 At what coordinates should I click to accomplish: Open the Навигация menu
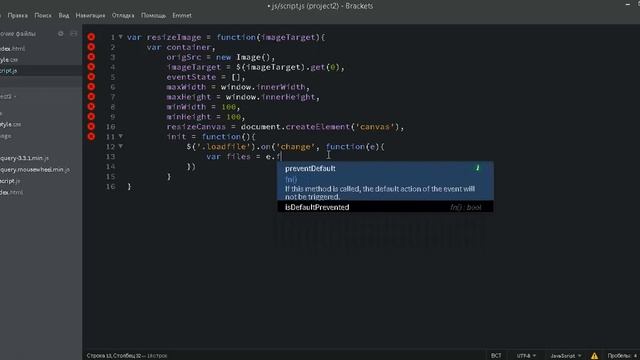click(x=90, y=16)
